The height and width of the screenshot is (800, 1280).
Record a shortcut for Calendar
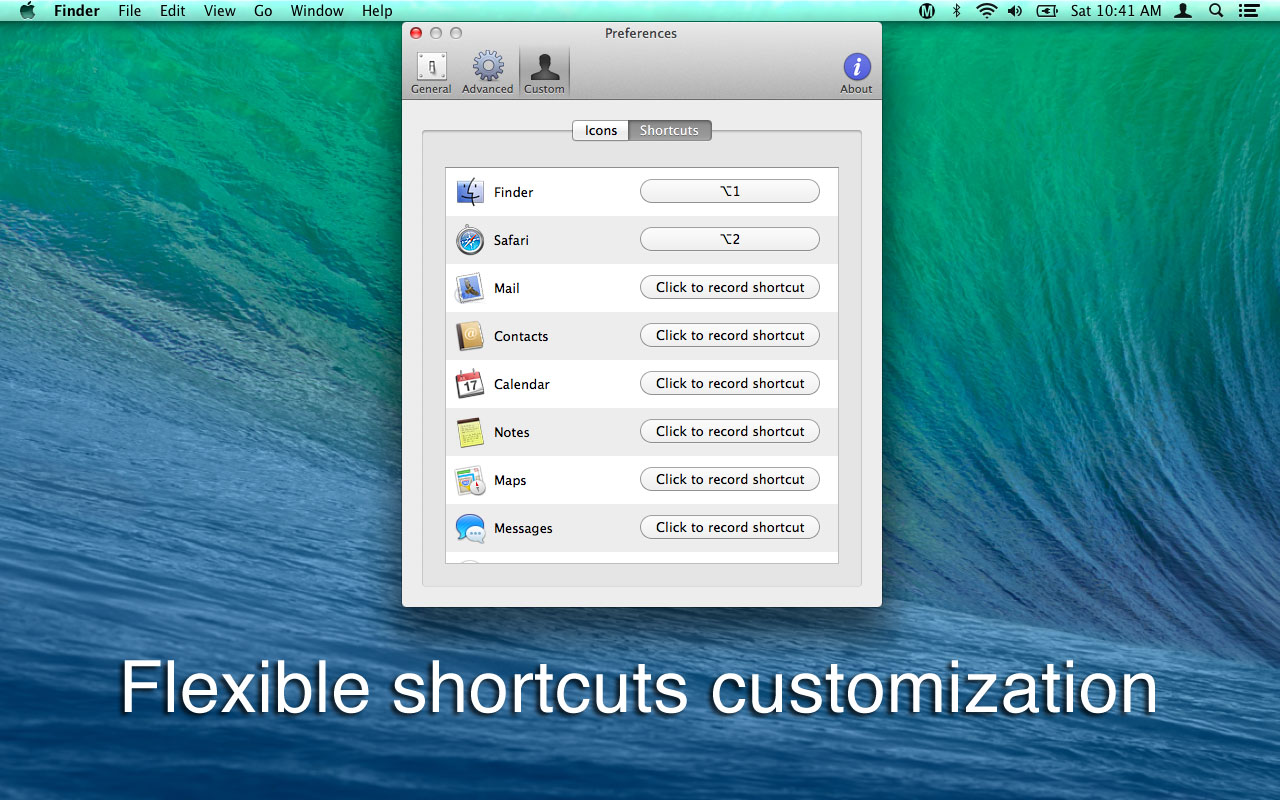pos(730,383)
